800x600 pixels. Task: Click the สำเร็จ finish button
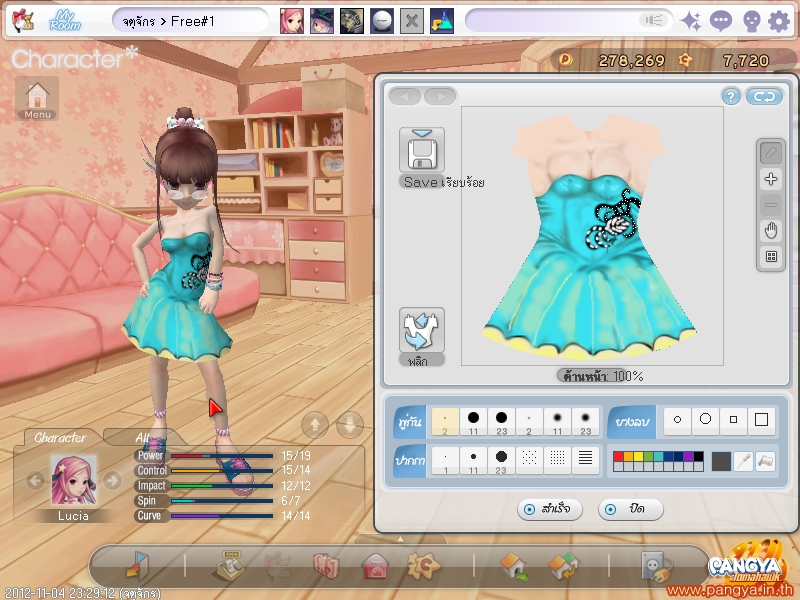pos(549,509)
